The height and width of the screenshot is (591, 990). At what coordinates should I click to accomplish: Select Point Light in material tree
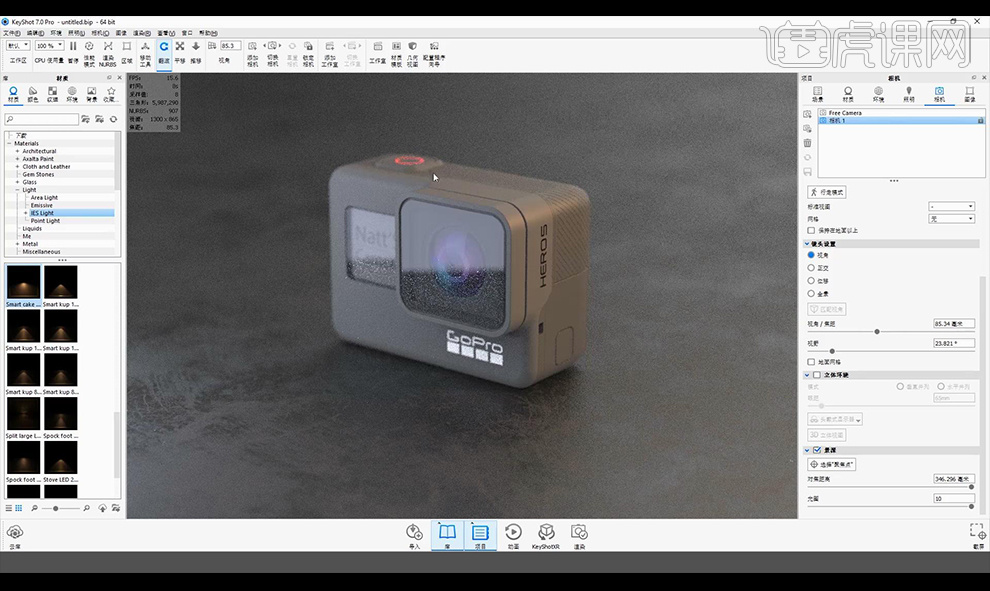tap(45, 221)
